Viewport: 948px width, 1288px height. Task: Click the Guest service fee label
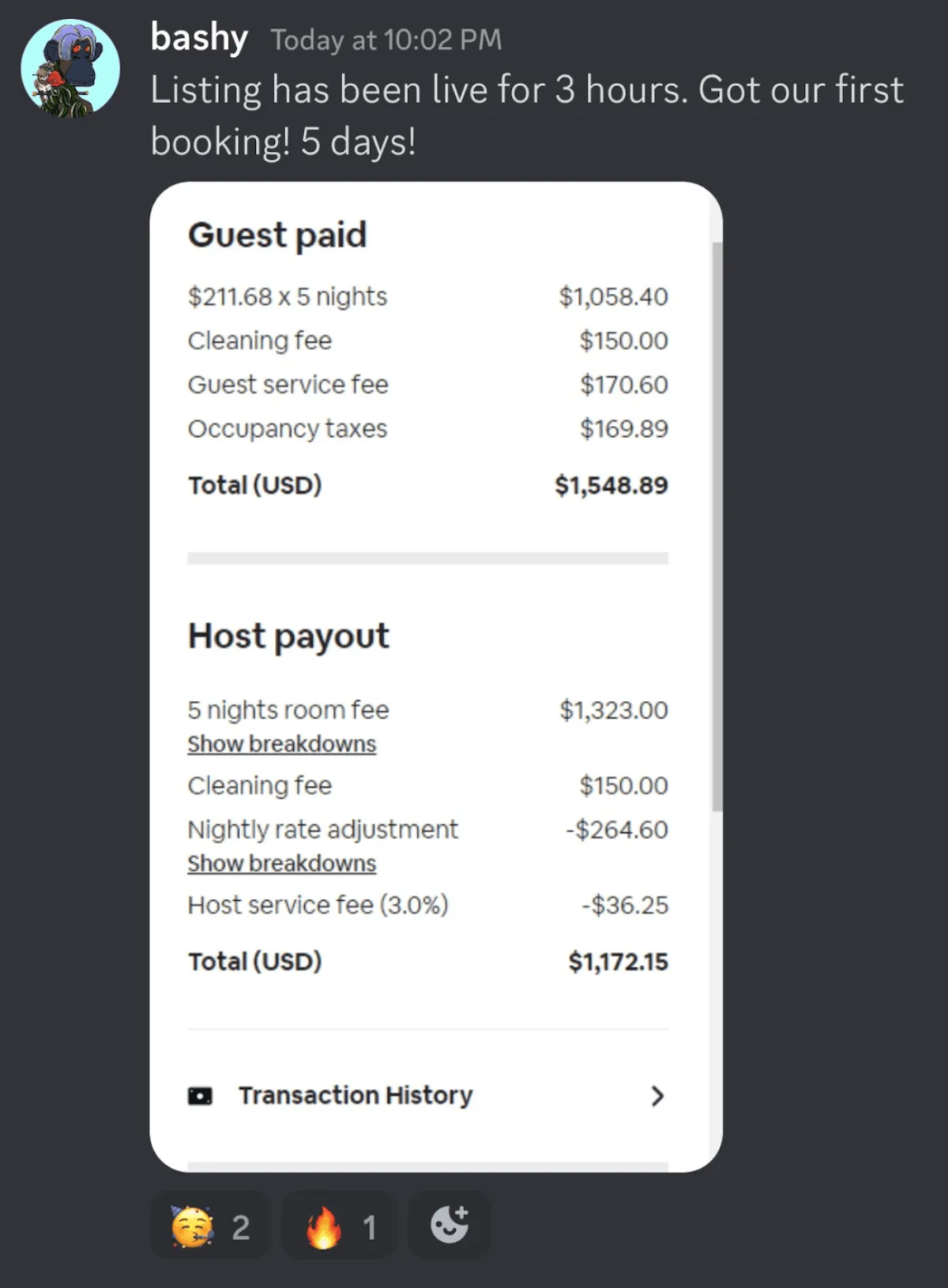288,385
